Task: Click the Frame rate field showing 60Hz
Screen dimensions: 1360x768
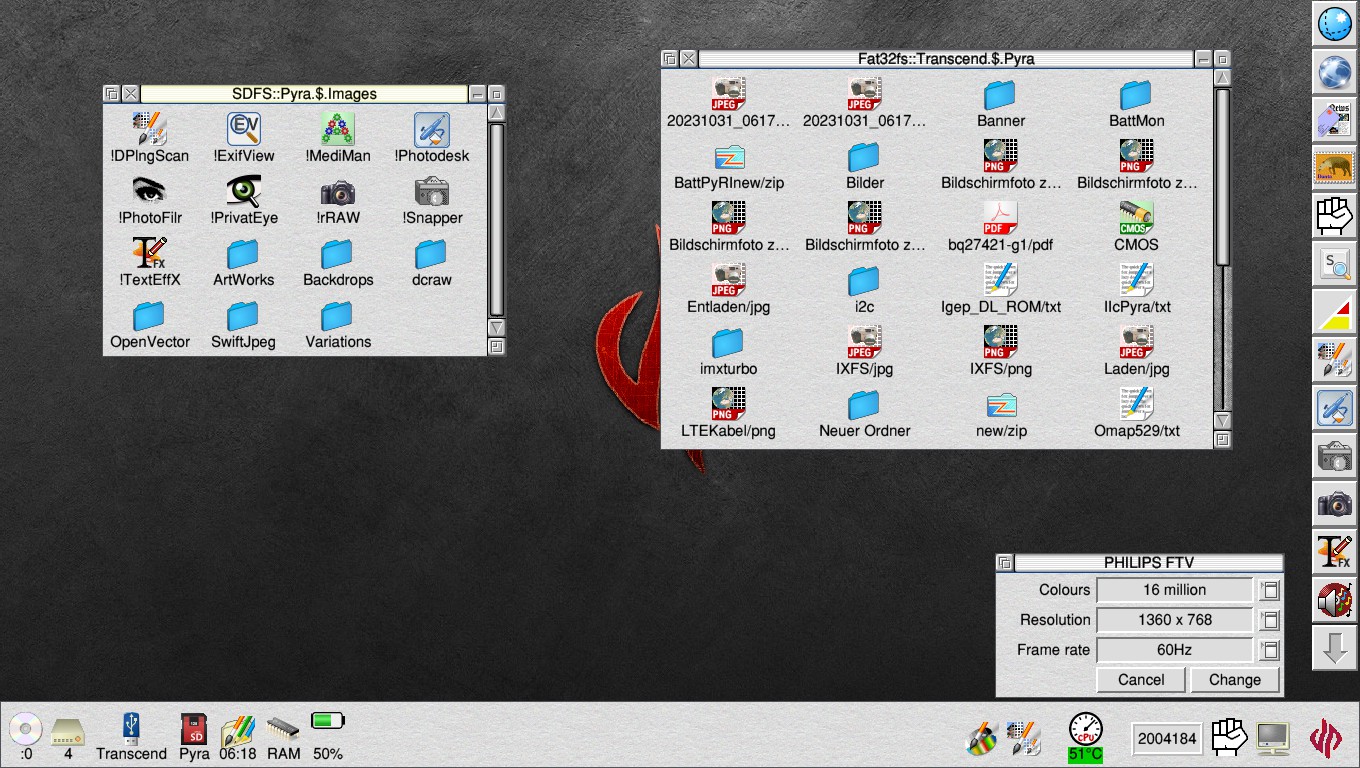Action: (1175, 650)
